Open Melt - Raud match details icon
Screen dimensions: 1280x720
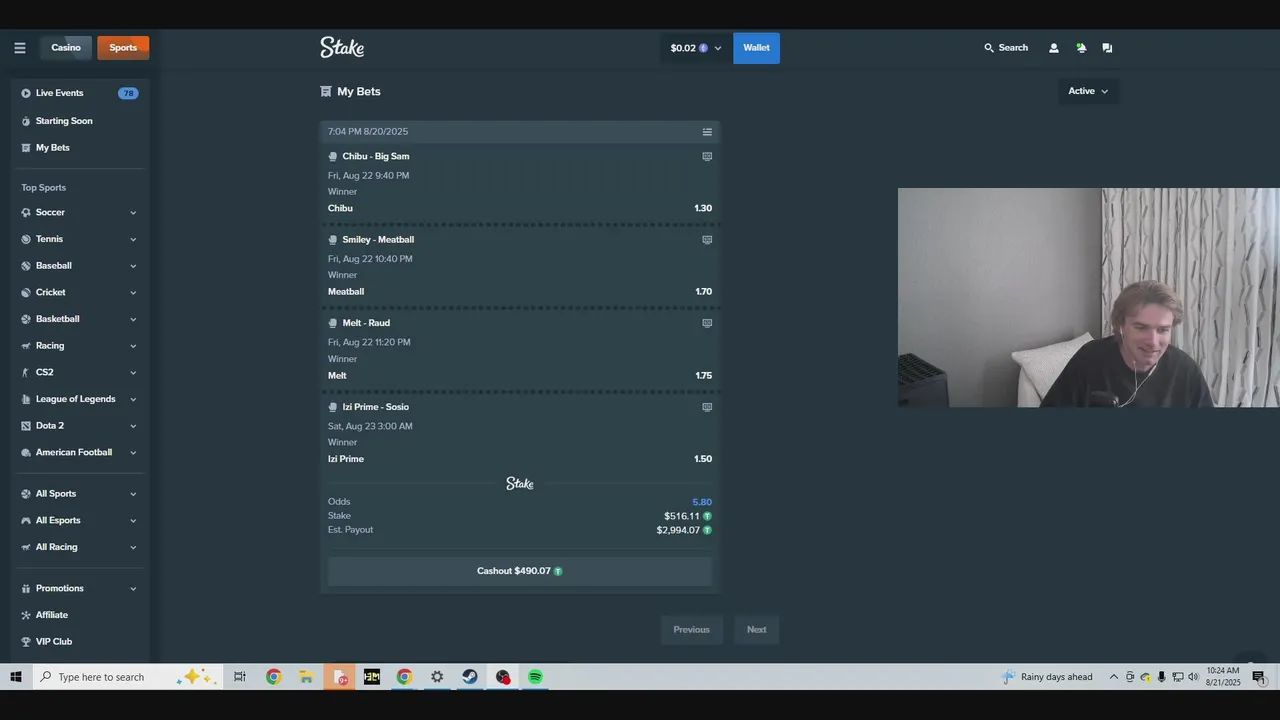tap(707, 323)
